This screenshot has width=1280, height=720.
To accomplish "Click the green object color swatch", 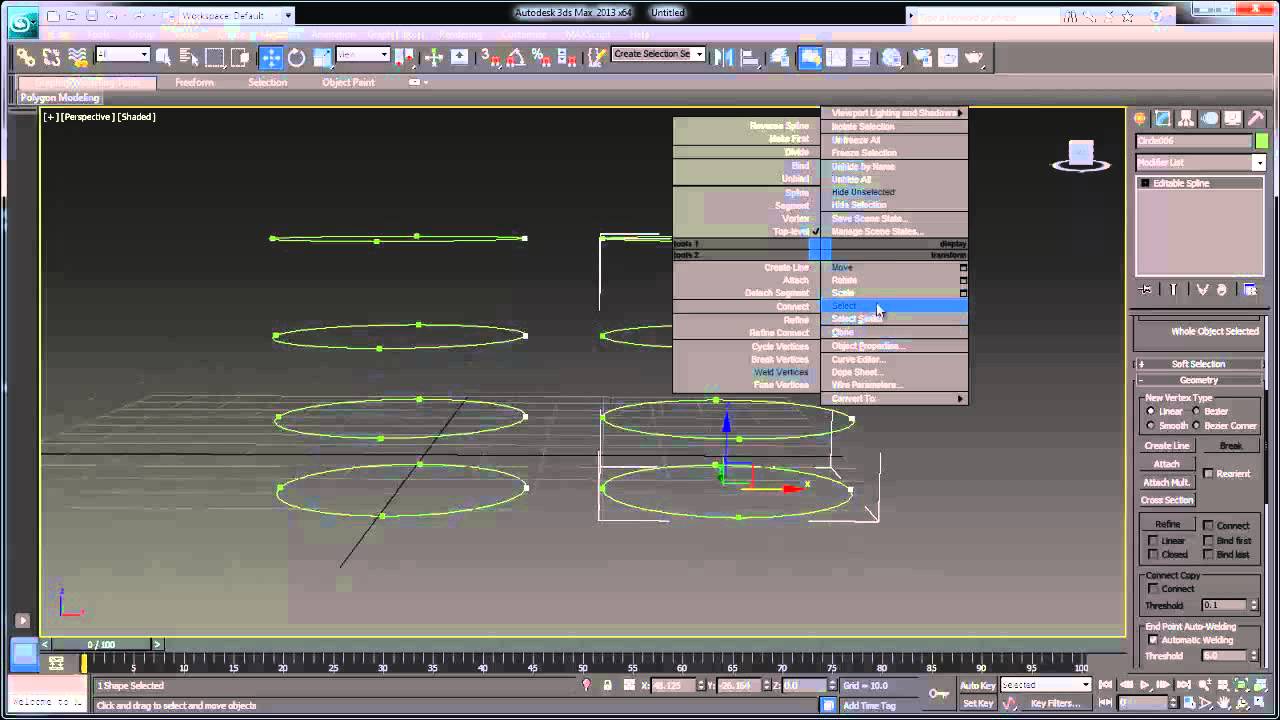I will (x=1261, y=141).
